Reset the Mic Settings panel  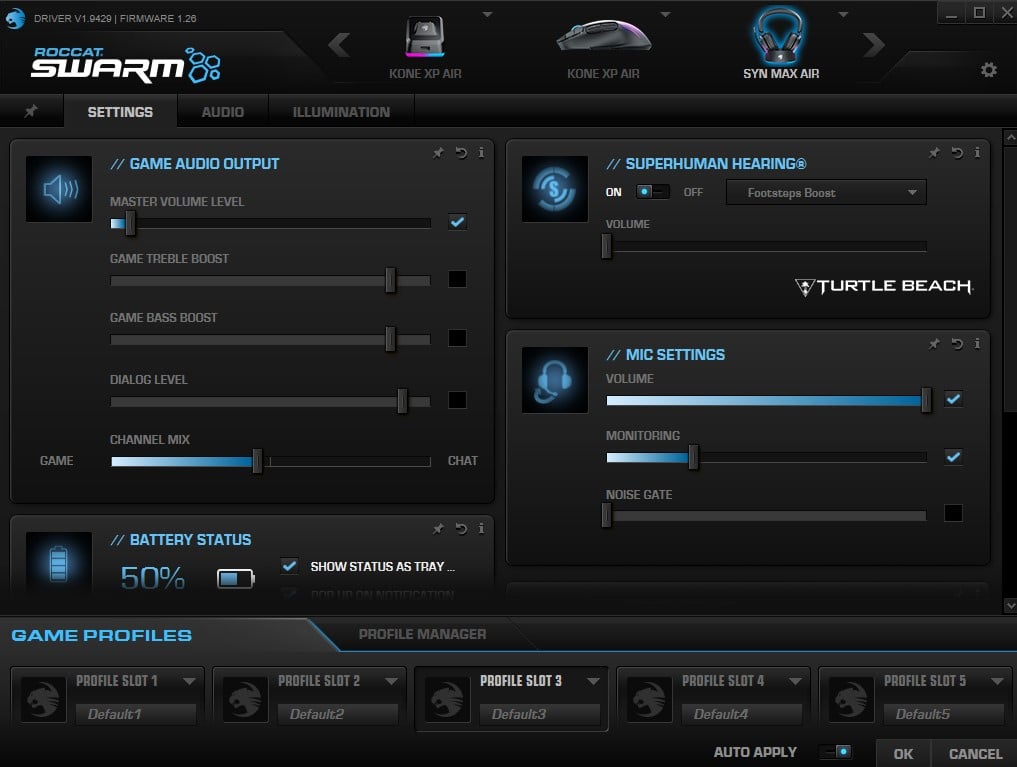pos(957,344)
